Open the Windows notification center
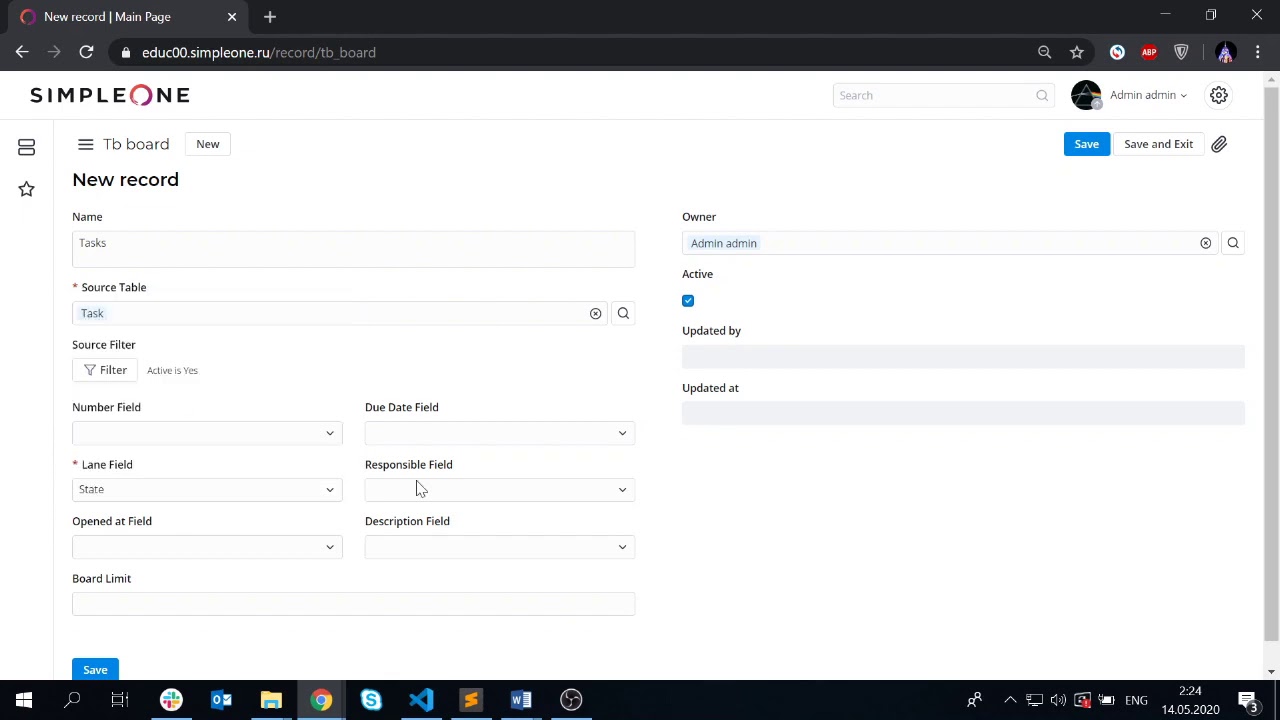Viewport: 1280px width, 720px height. [x=1248, y=700]
